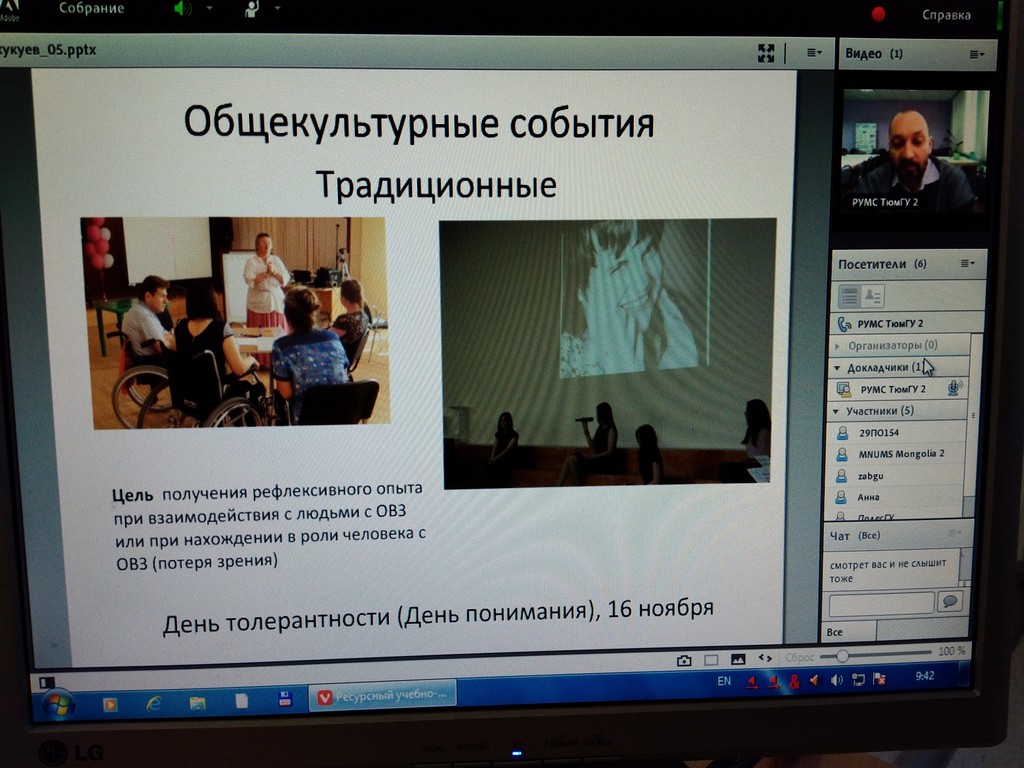Open the system volume tray icon
This screenshot has width=1024, height=768.
[x=836, y=680]
